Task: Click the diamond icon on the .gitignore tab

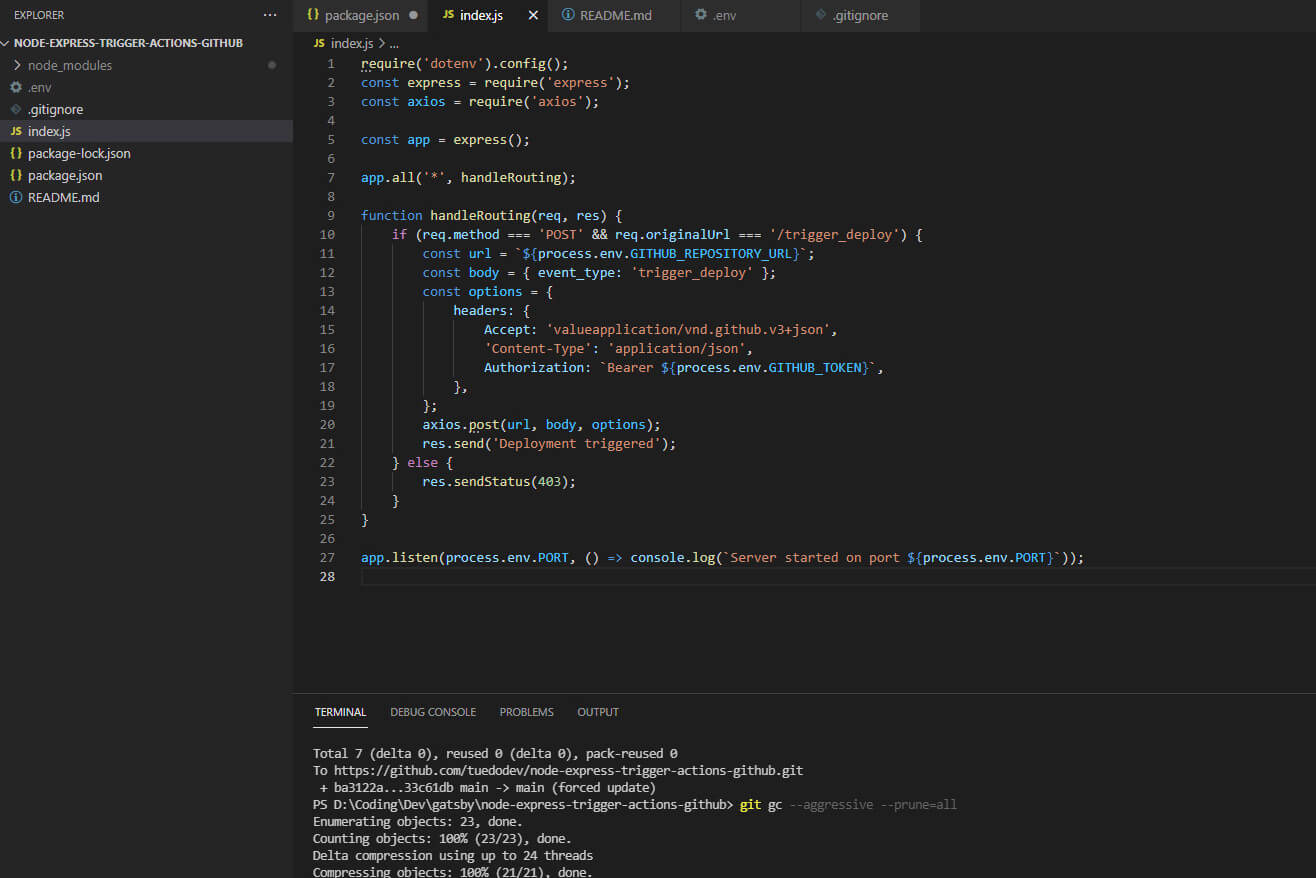Action: pyautogui.click(x=821, y=15)
